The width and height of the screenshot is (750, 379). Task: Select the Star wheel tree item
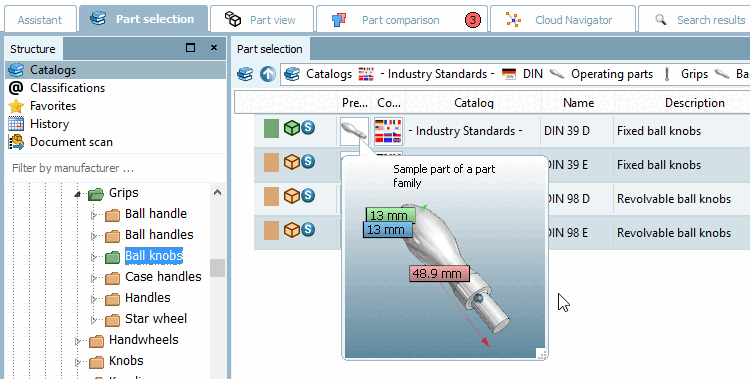[156, 319]
